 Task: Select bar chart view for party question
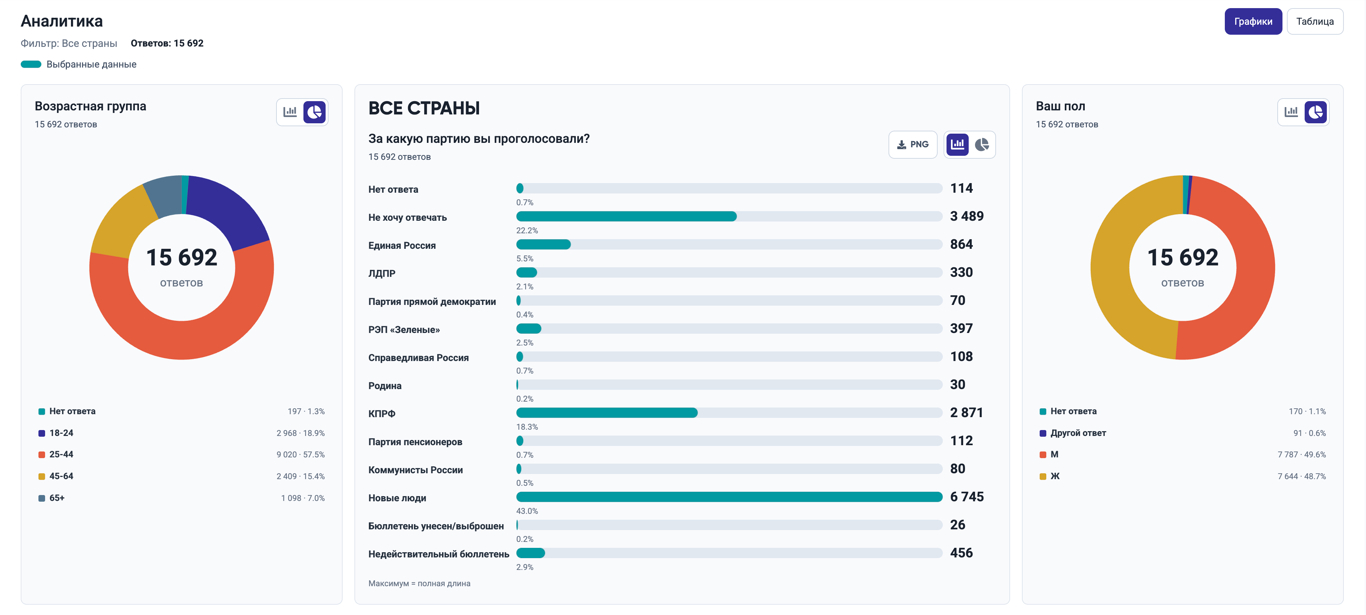[x=958, y=145]
